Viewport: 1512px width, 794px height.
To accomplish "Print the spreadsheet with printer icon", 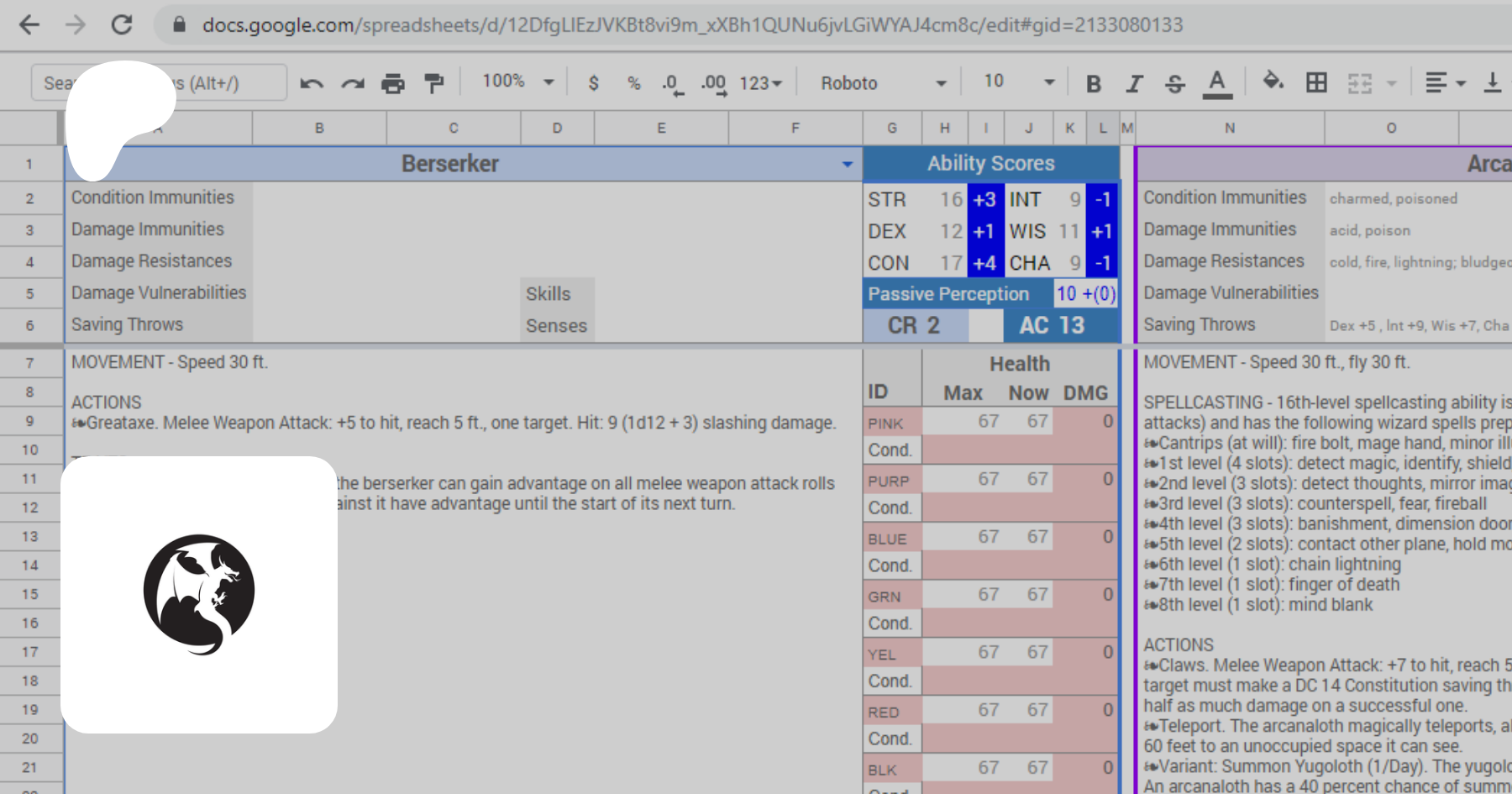I will click(392, 83).
